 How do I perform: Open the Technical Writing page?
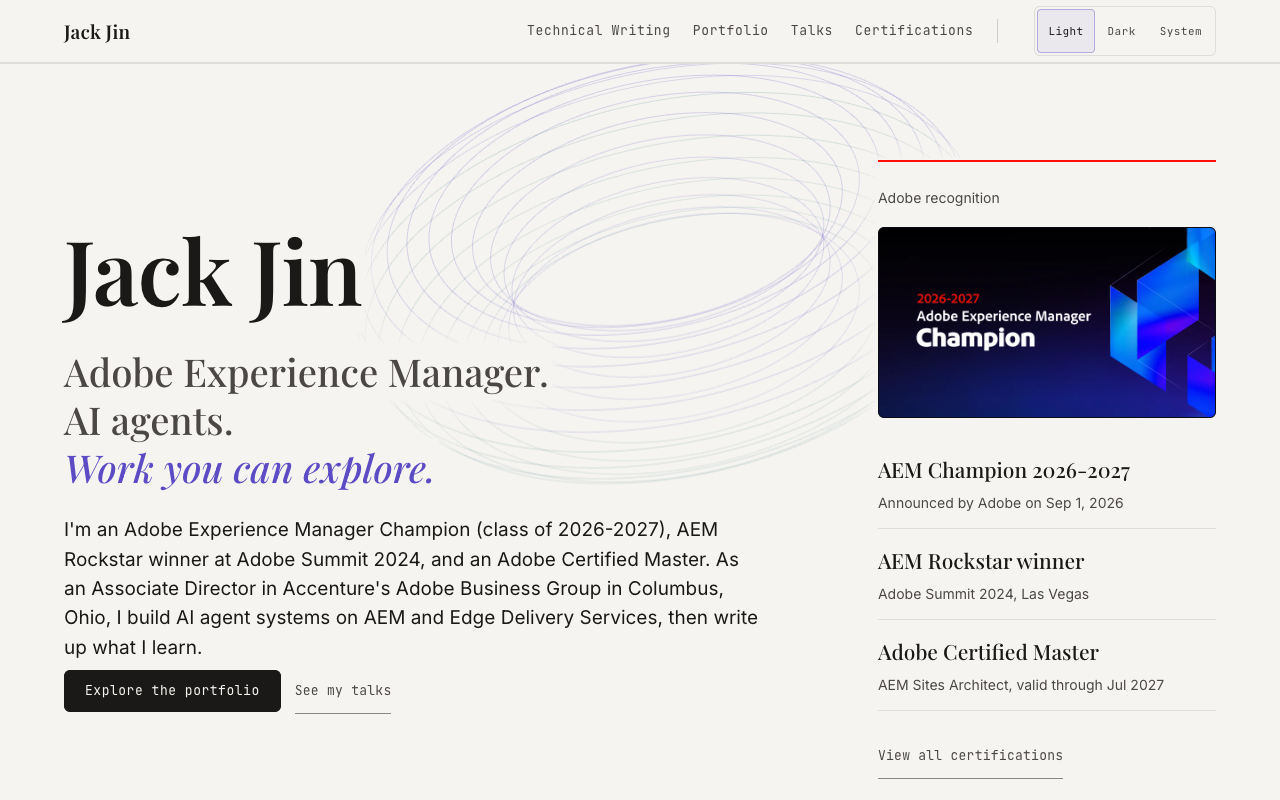[x=598, y=31]
